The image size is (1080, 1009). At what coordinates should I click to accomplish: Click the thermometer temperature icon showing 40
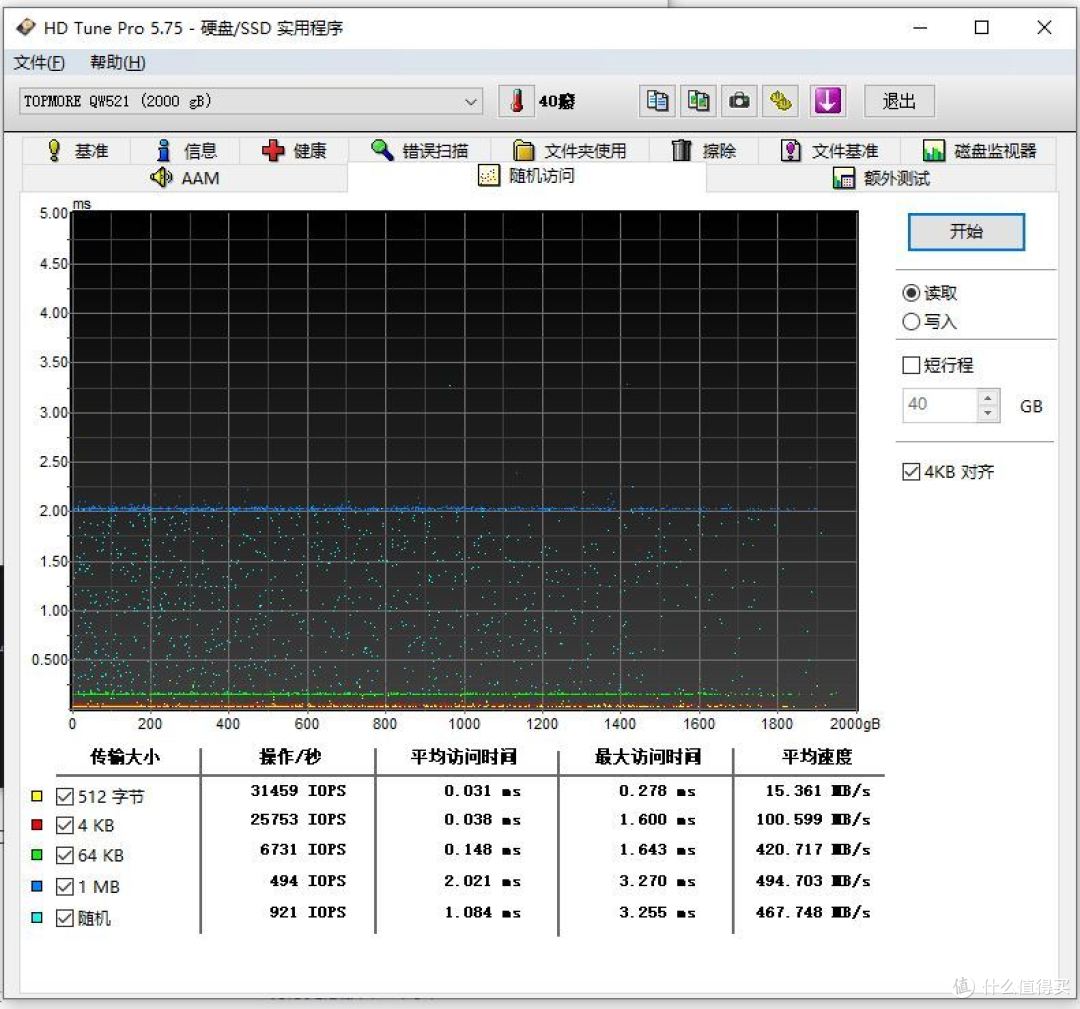click(515, 101)
